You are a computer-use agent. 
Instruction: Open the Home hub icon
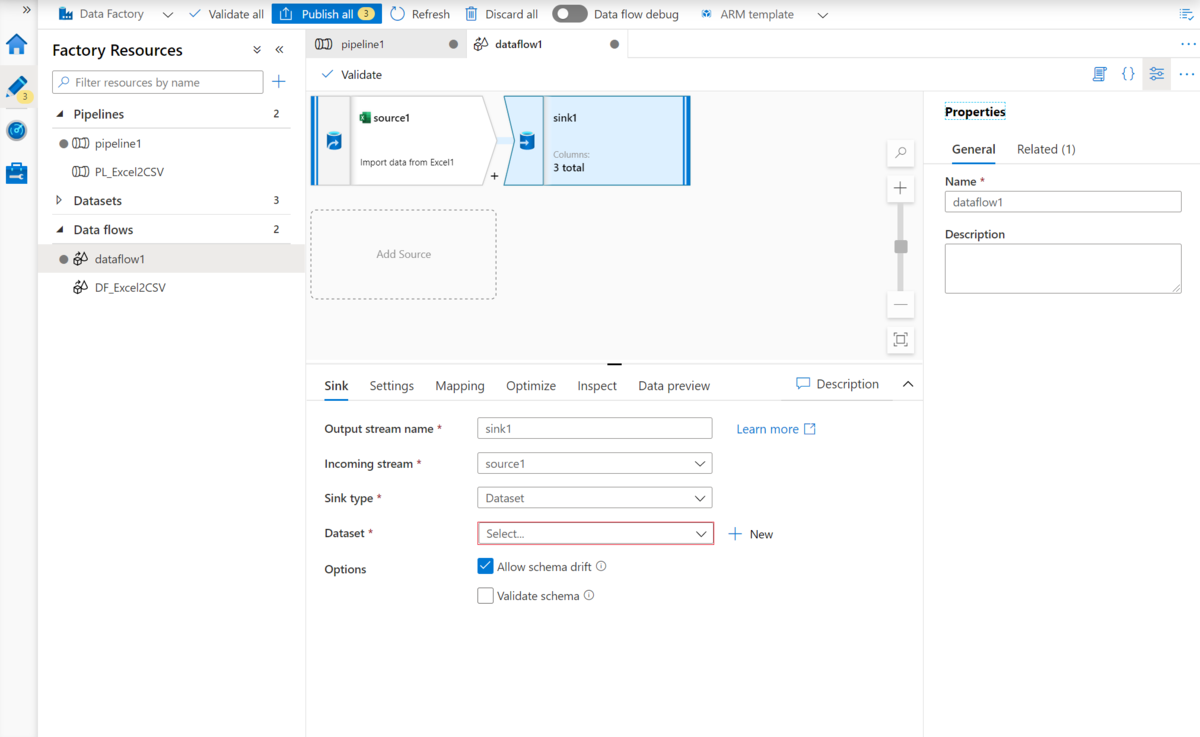point(17,44)
